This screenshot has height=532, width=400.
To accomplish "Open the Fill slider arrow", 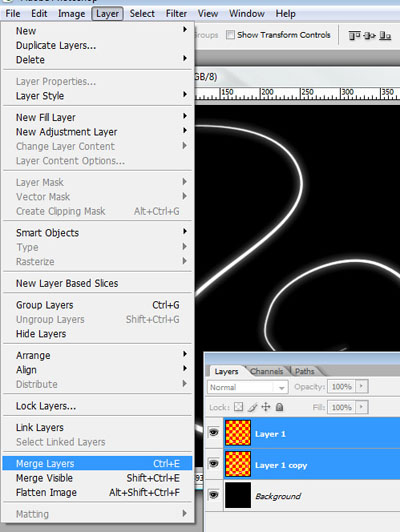I will [x=362, y=407].
